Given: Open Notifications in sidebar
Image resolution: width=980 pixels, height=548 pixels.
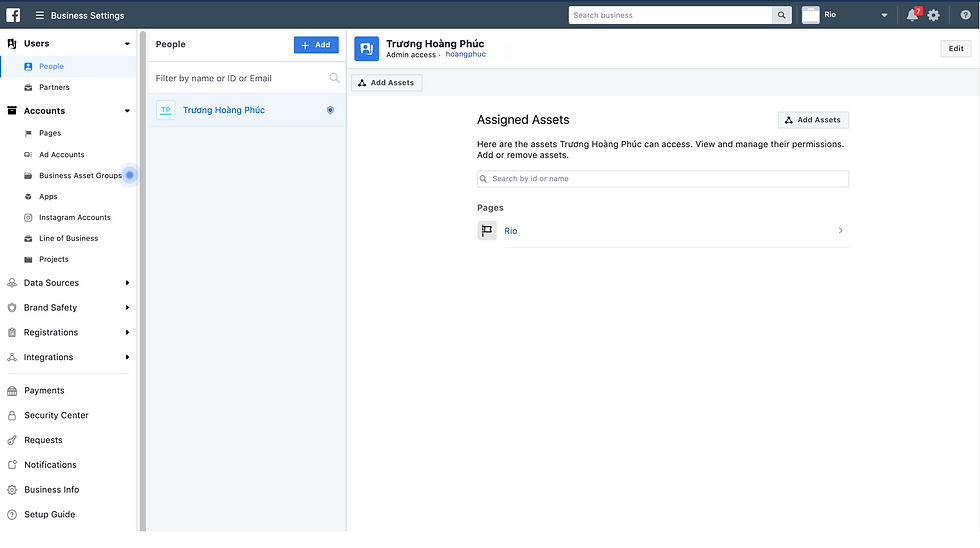Looking at the screenshot, I should pyautogui.click(x=50, y=465).
